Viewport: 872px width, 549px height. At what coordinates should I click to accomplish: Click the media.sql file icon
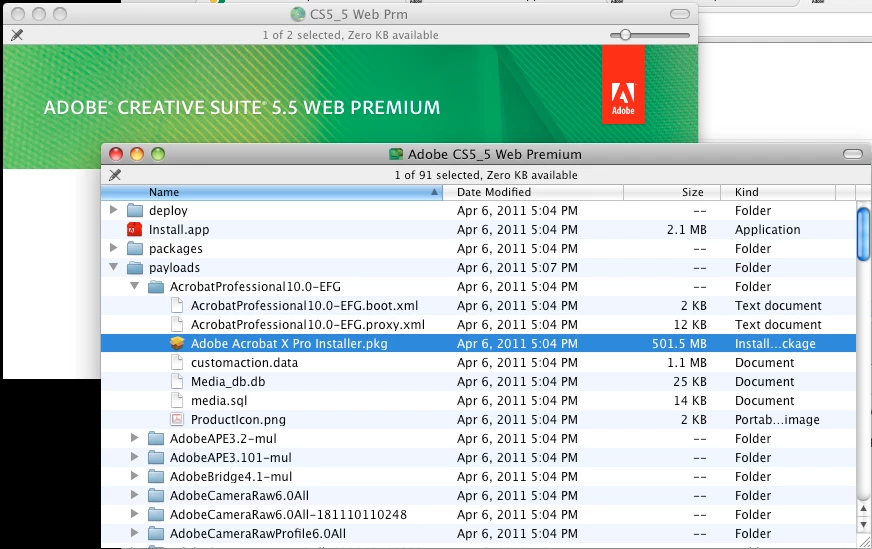tap(177, 400)
